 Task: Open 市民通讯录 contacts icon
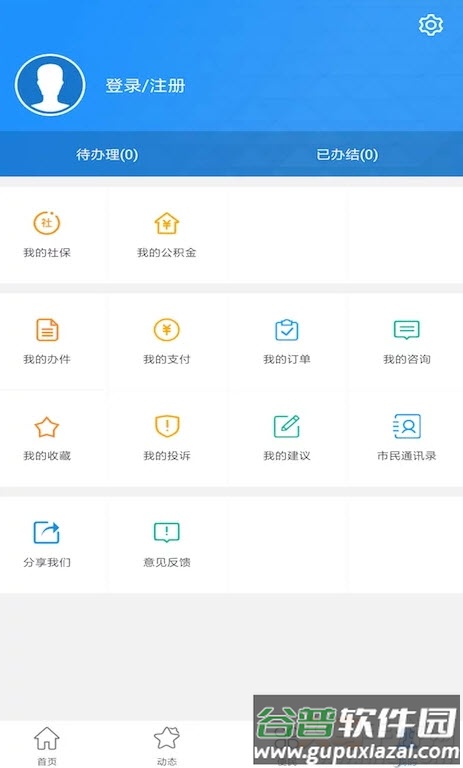[x=407, y=426]
